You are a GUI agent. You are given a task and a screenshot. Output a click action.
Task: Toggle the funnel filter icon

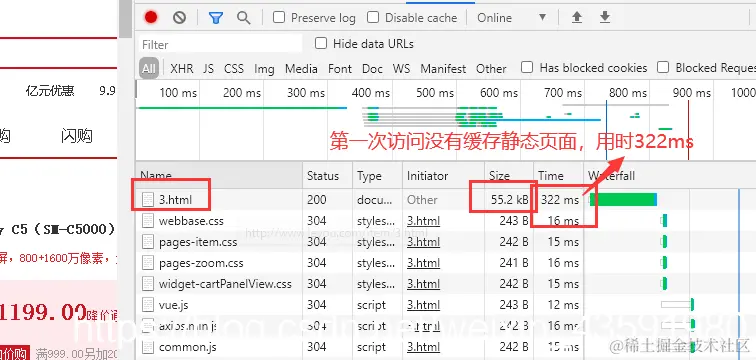[216, 18]
